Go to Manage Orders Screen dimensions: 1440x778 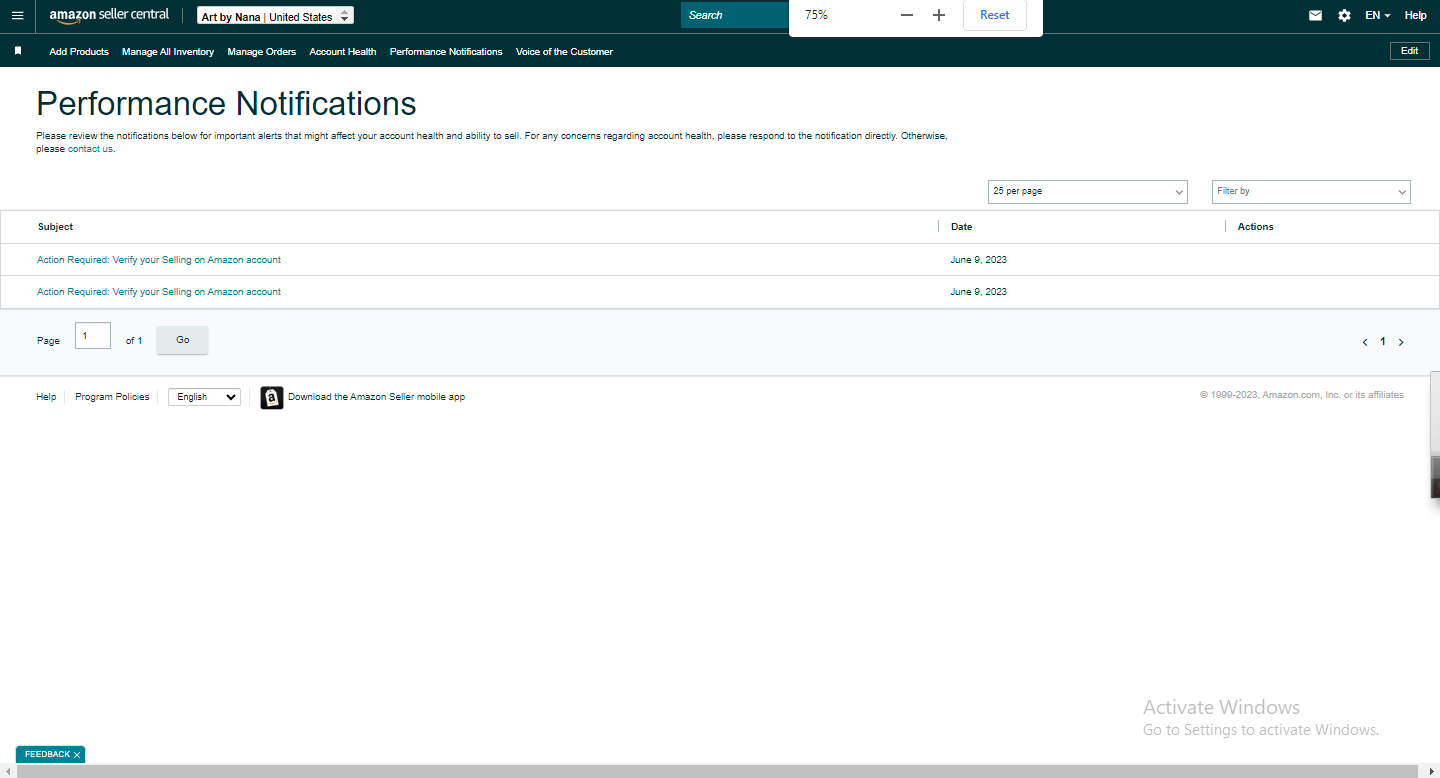pos(262,52)
